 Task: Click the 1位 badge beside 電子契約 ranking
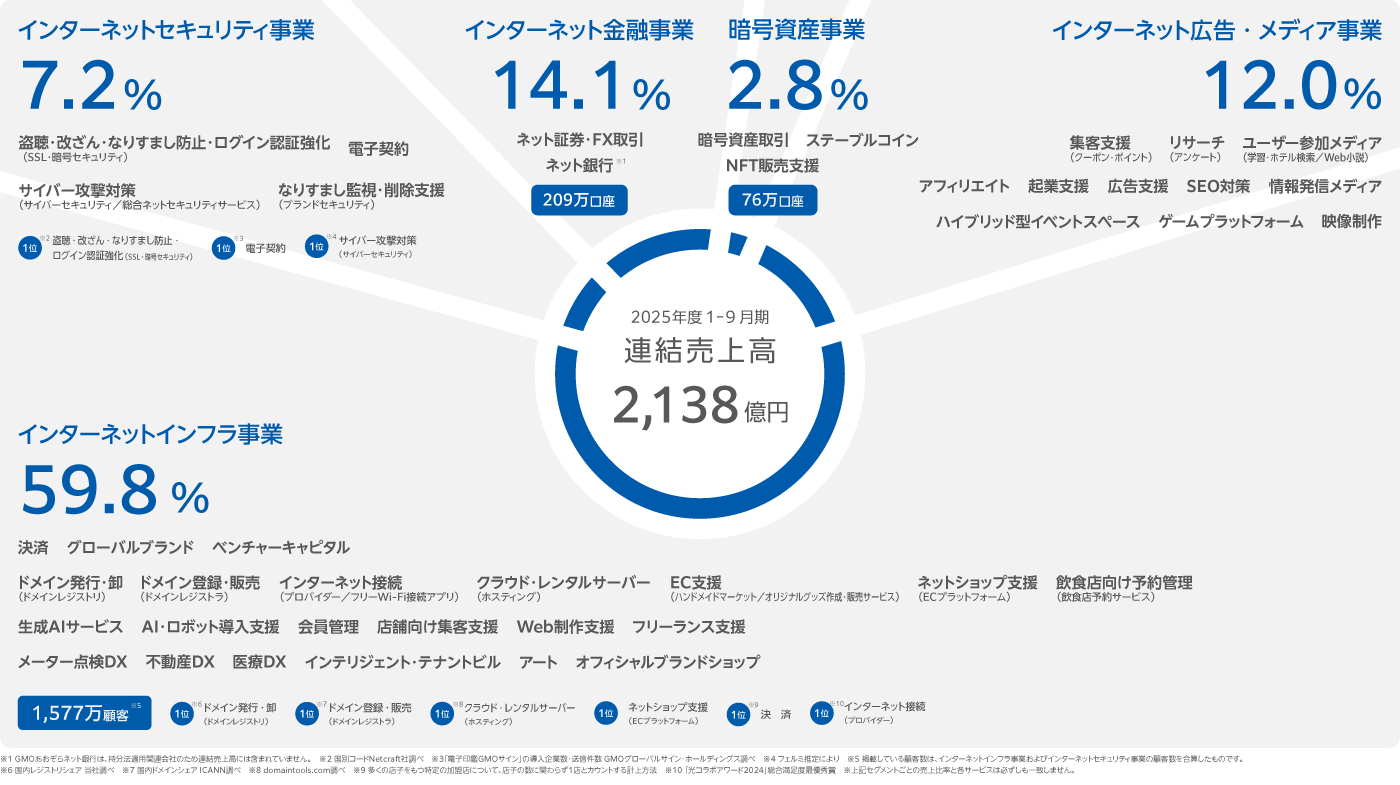[x=223, y=248]
